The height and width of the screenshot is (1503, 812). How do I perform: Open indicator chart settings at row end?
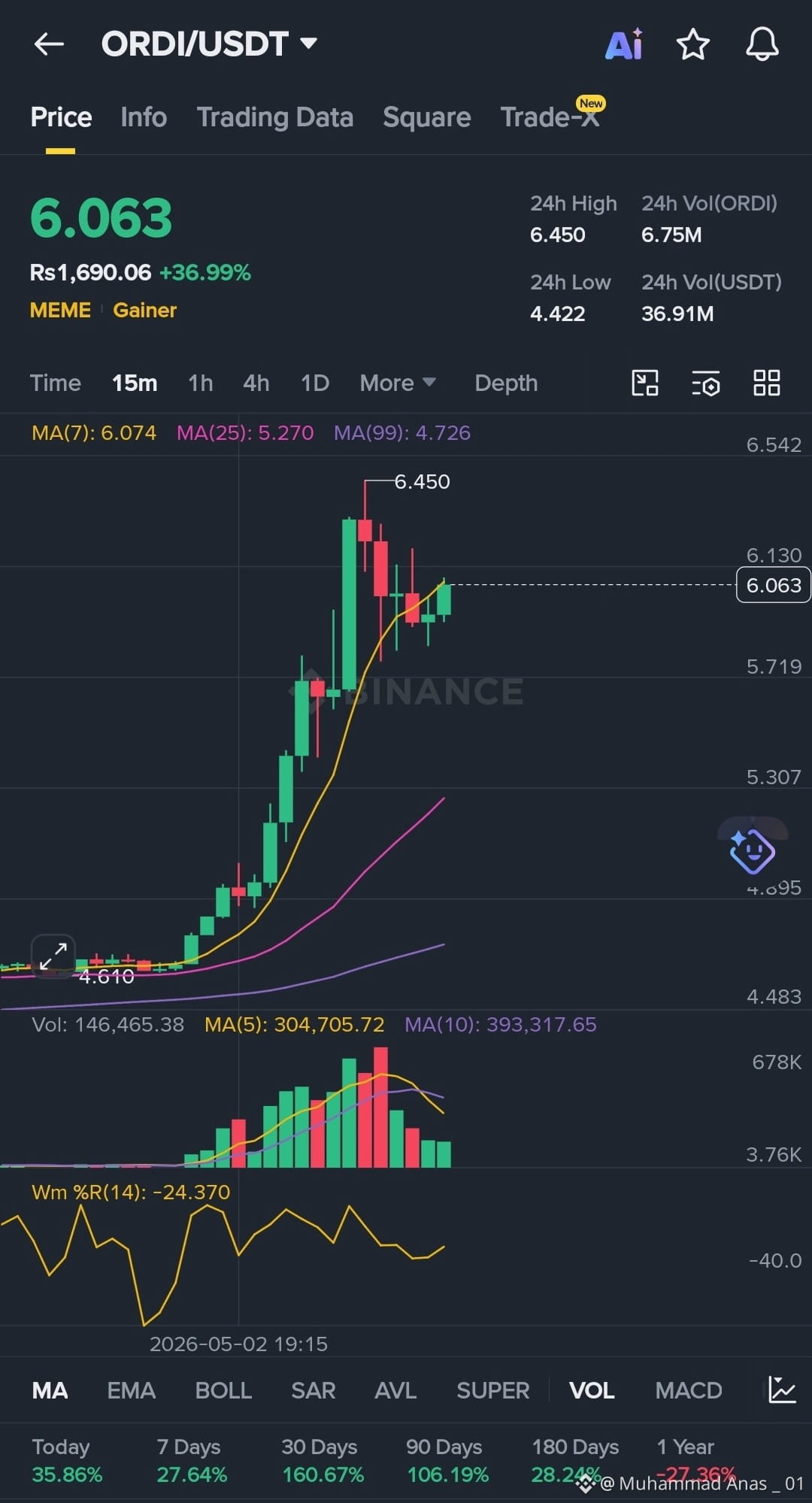point(782,1389)
